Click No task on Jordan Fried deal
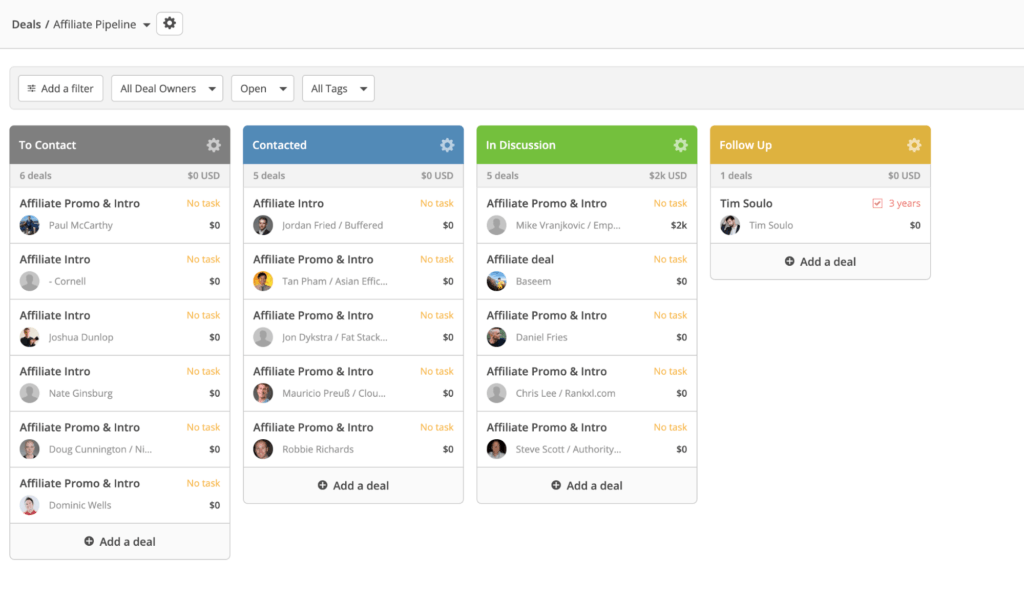Viewport: 1024px width, 601px height. pyautogui.click(x=436, y=203)
